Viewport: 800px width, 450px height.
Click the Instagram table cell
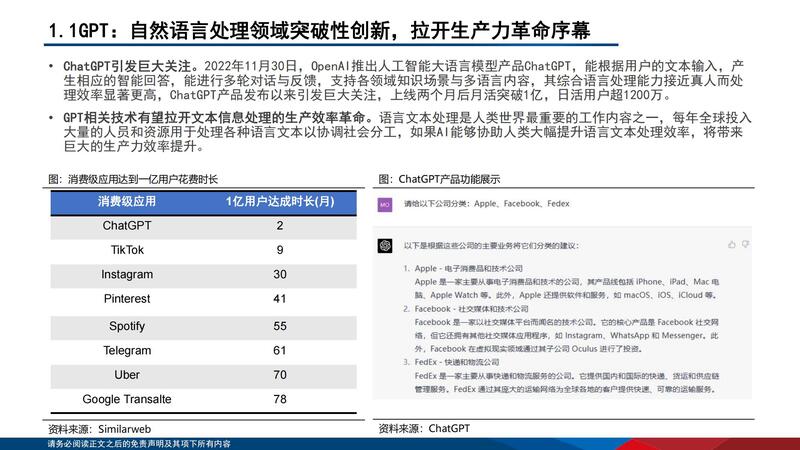(x=127, y=274)
